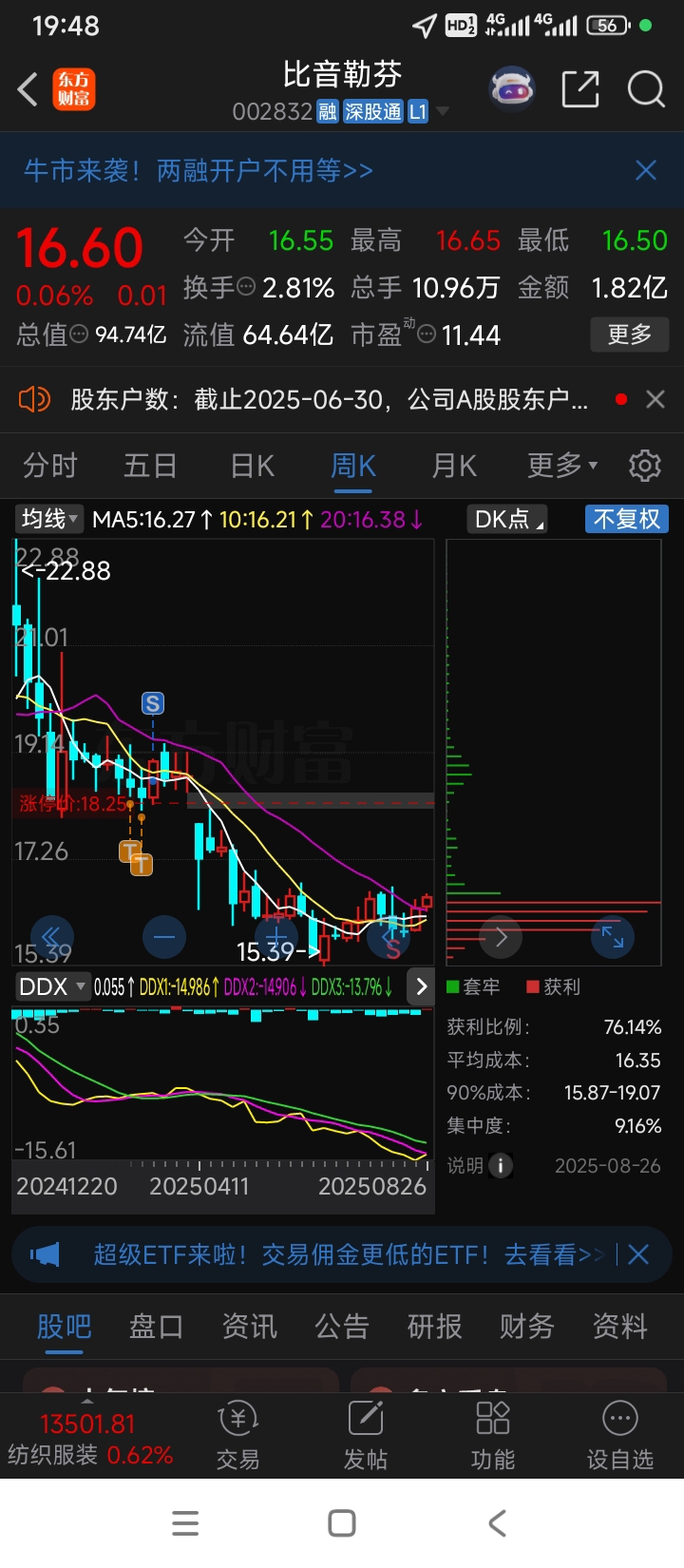684x1568 pixels.
Task: Close the 超级ETF banner
Action: click(638, 1254)
